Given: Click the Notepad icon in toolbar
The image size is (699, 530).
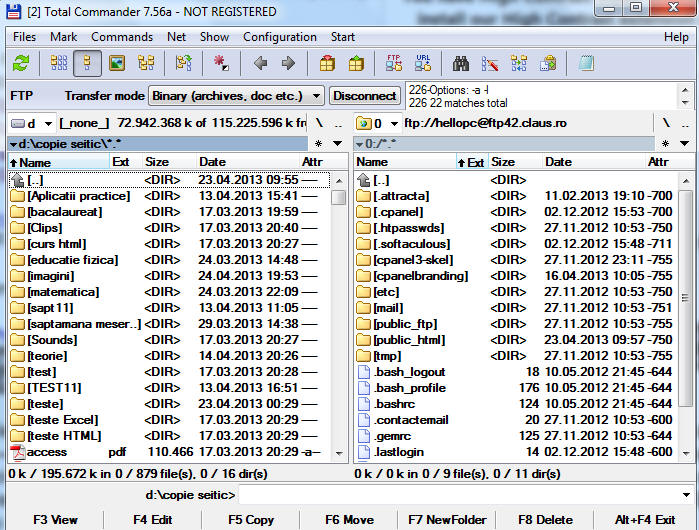Looking at the screenshot, I should point(586,64).
